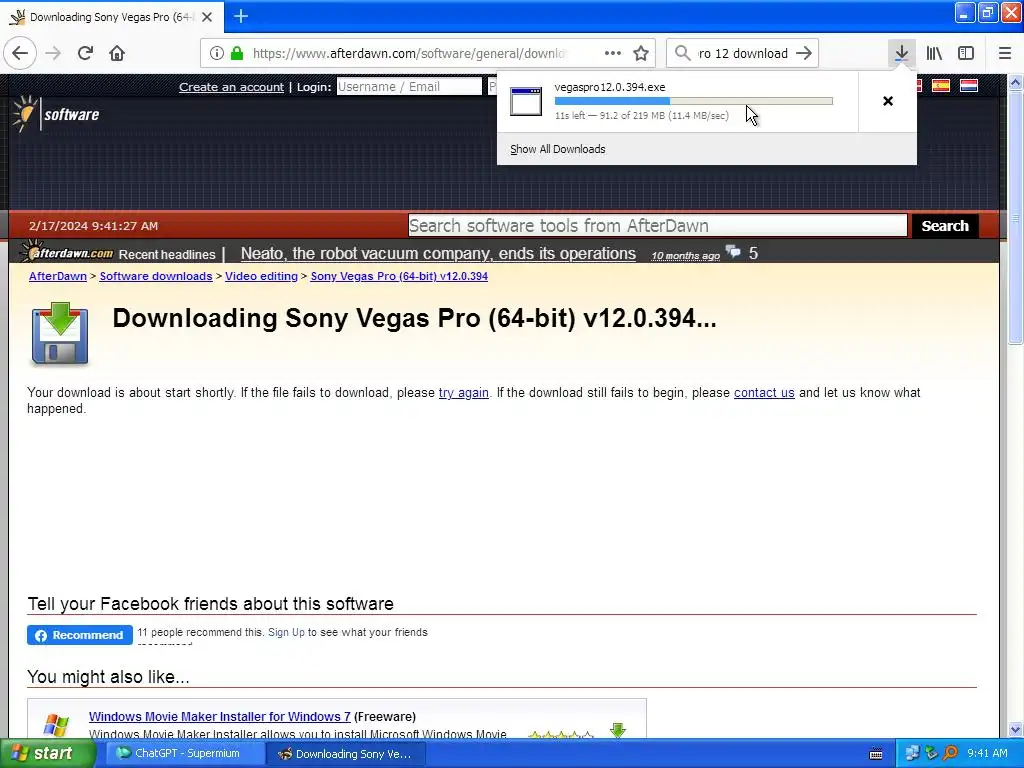Click the search magnifier icon in search box
This screenshot has height=768, width=1024.
[682, 53]
